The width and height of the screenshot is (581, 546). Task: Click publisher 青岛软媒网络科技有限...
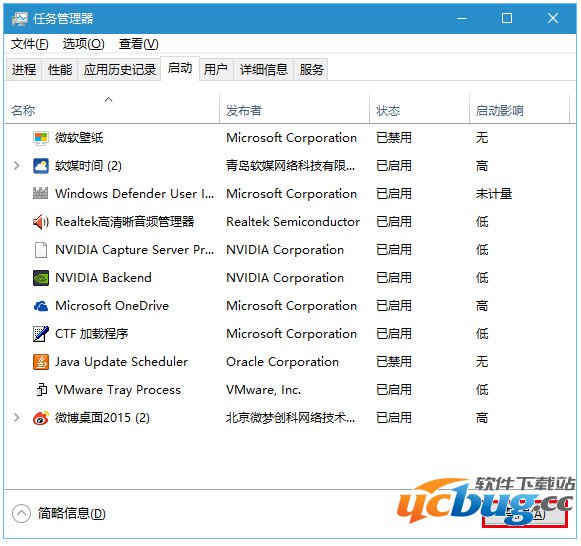[290, 166]
